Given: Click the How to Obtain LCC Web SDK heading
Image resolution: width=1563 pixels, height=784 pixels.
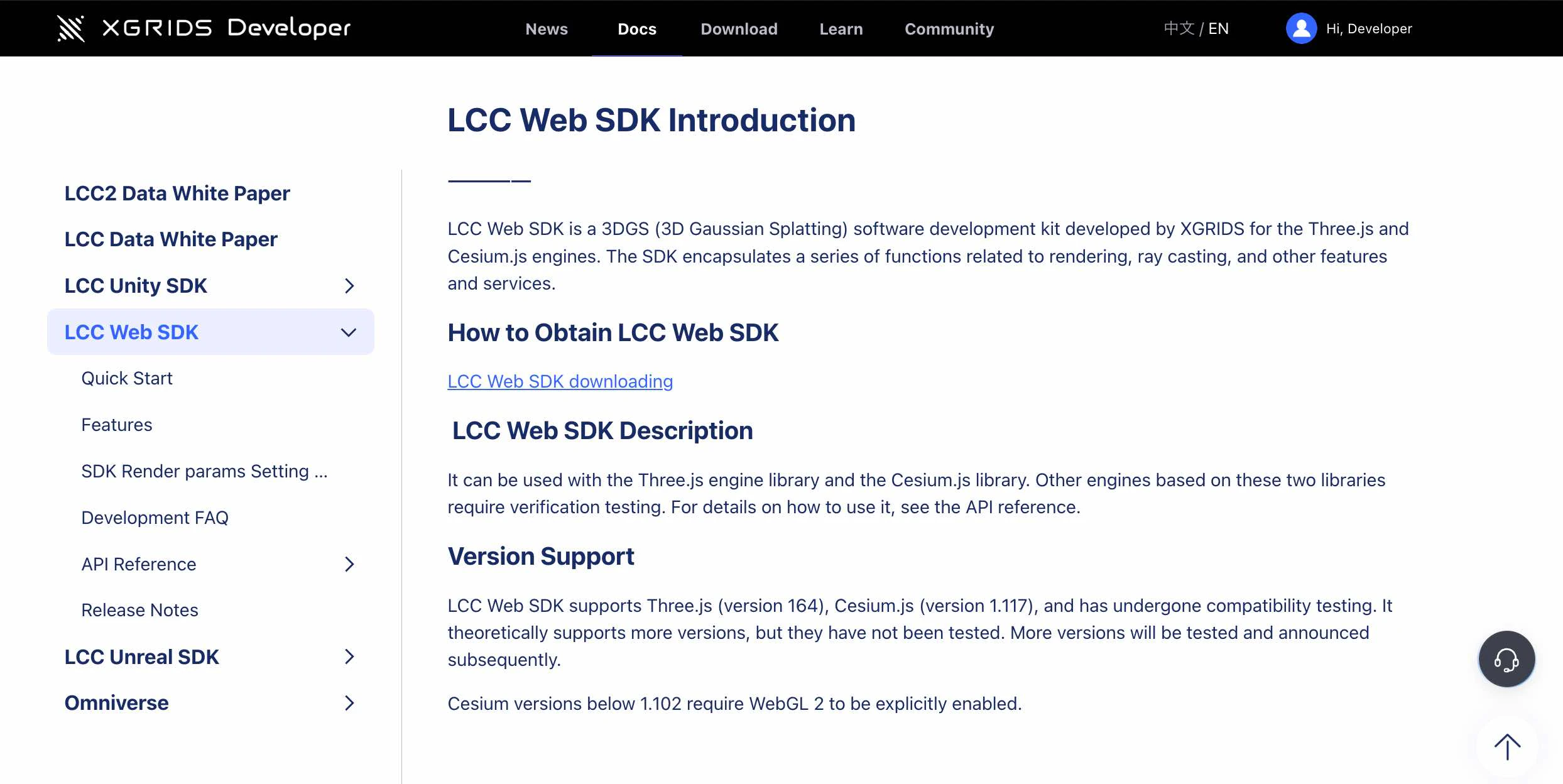Looking at the screenshot, I should (x=613, y=333).
